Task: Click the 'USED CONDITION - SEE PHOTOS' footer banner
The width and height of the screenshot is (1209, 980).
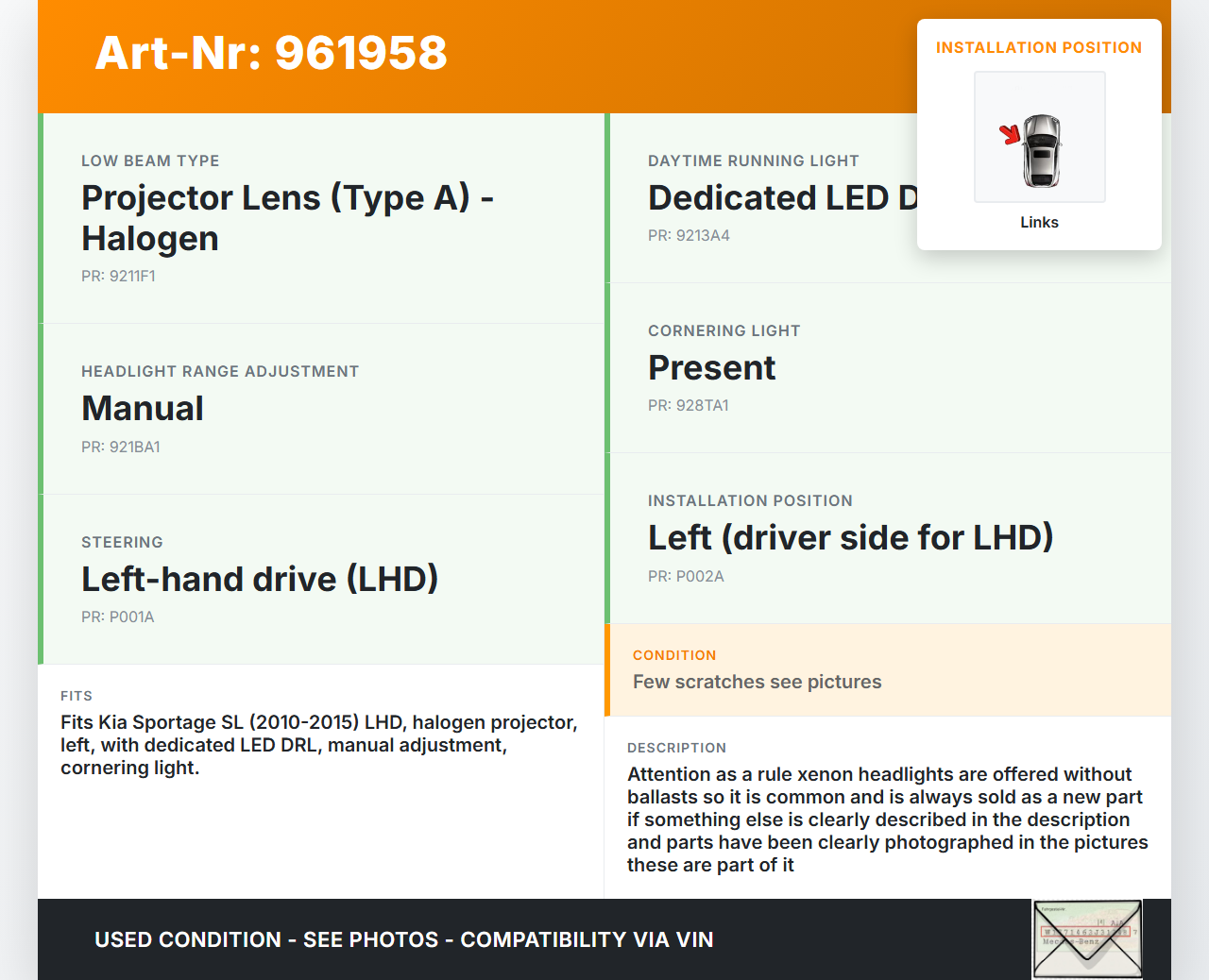Action: tap(403, 940)
